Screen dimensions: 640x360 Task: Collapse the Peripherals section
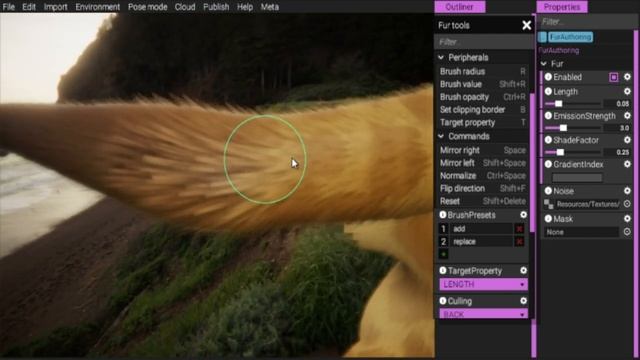pos(441,58)
